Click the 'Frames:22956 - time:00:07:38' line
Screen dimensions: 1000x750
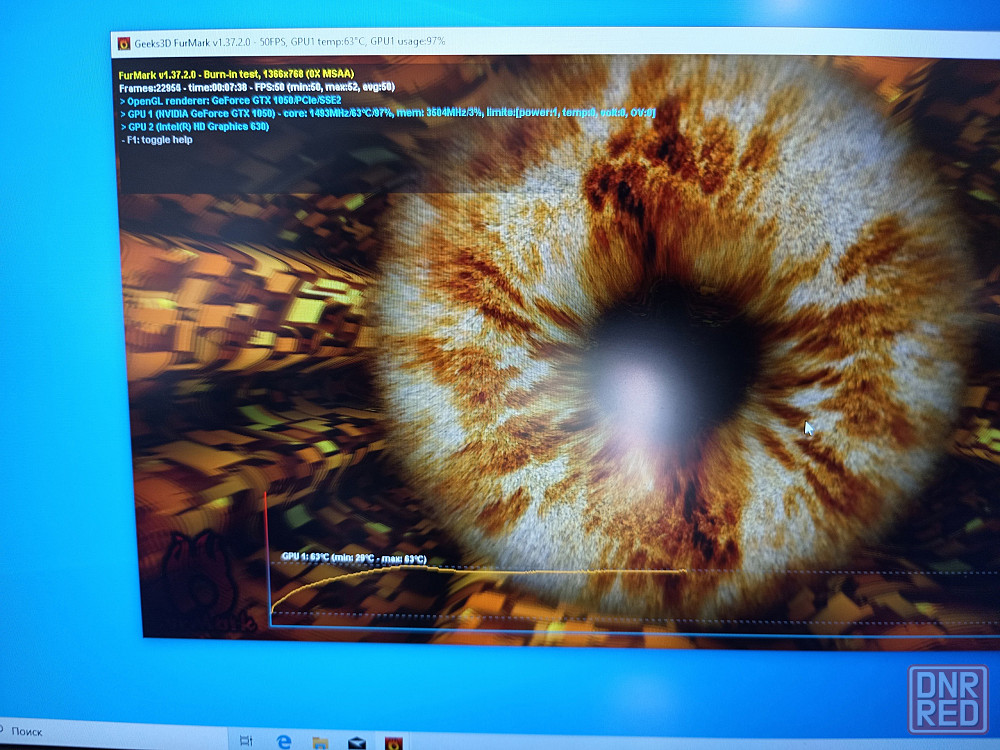point(256,87)
